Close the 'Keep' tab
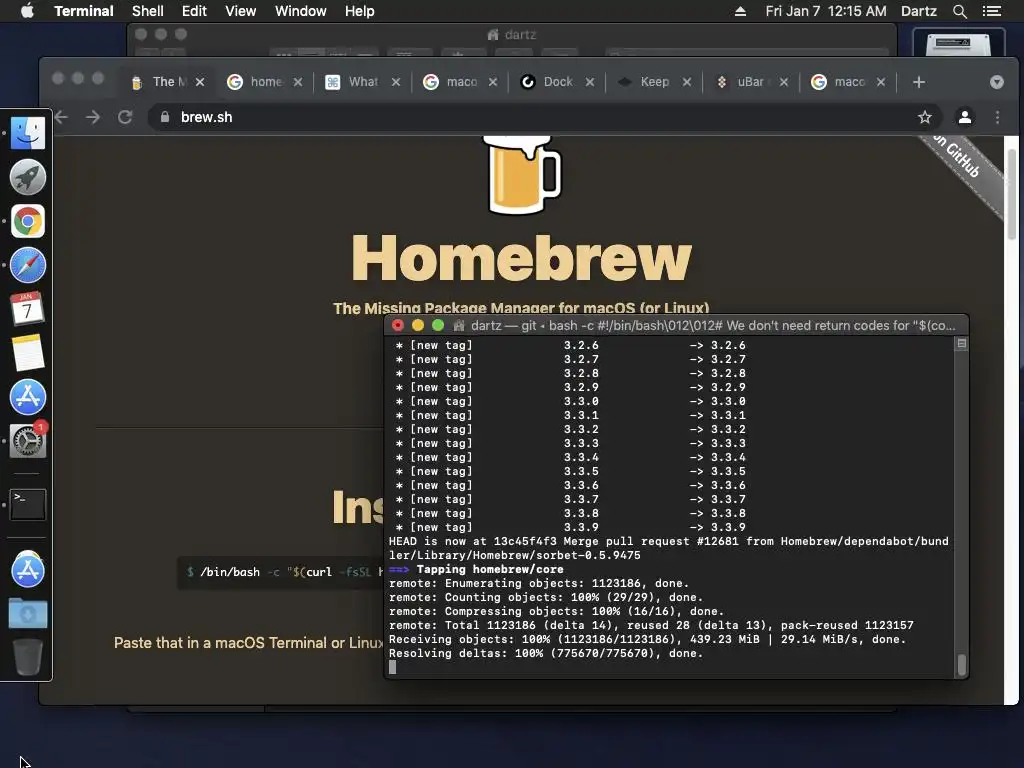Viewport: 1024px width, 768px height. coord(686,82)
